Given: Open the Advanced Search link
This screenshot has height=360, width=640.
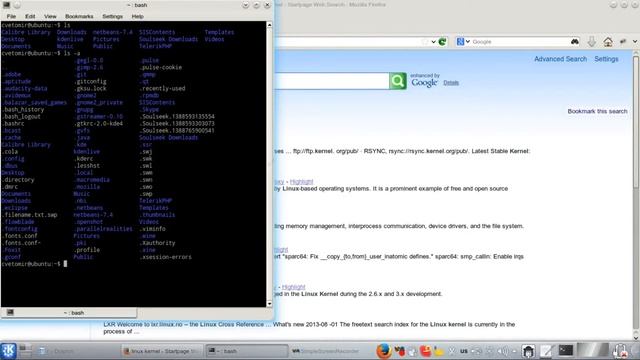Looking at the screenshot, I should coord(560,59).
